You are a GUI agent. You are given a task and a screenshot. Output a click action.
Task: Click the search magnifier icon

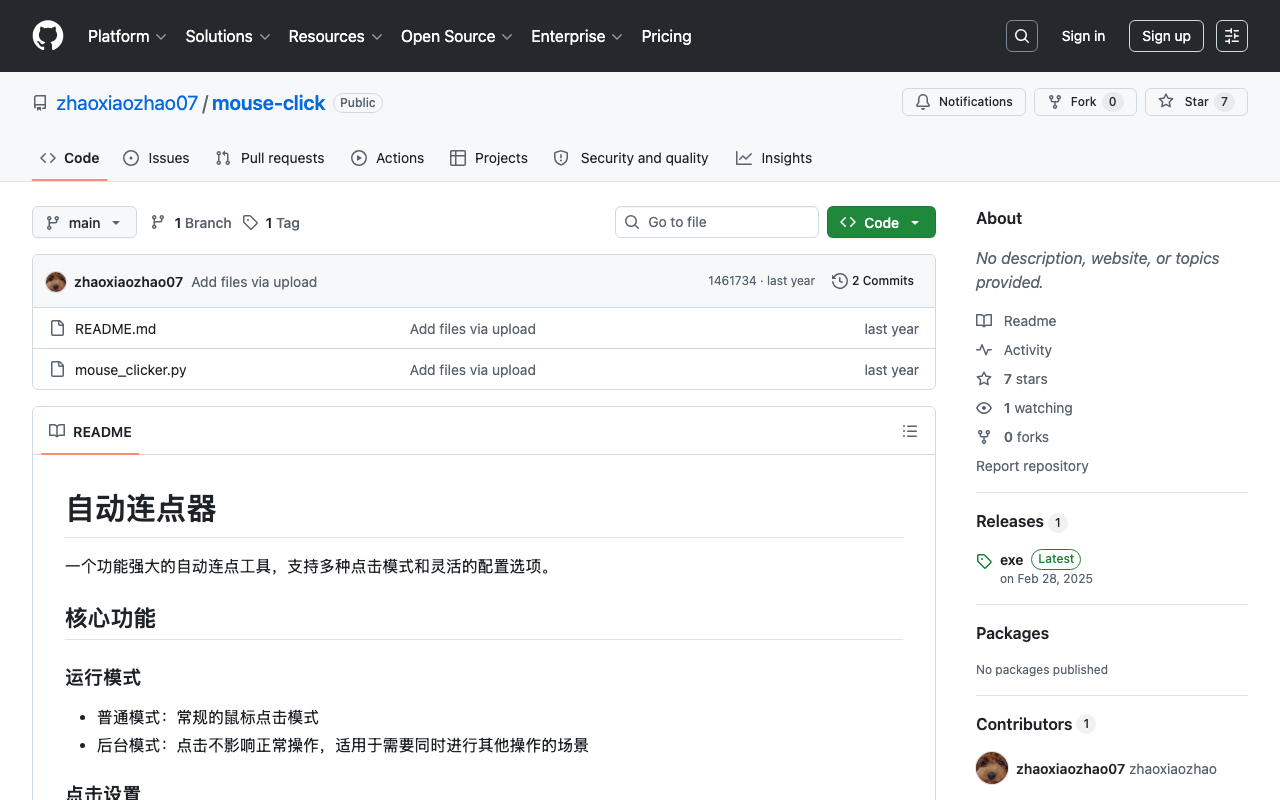[1022, 36]
